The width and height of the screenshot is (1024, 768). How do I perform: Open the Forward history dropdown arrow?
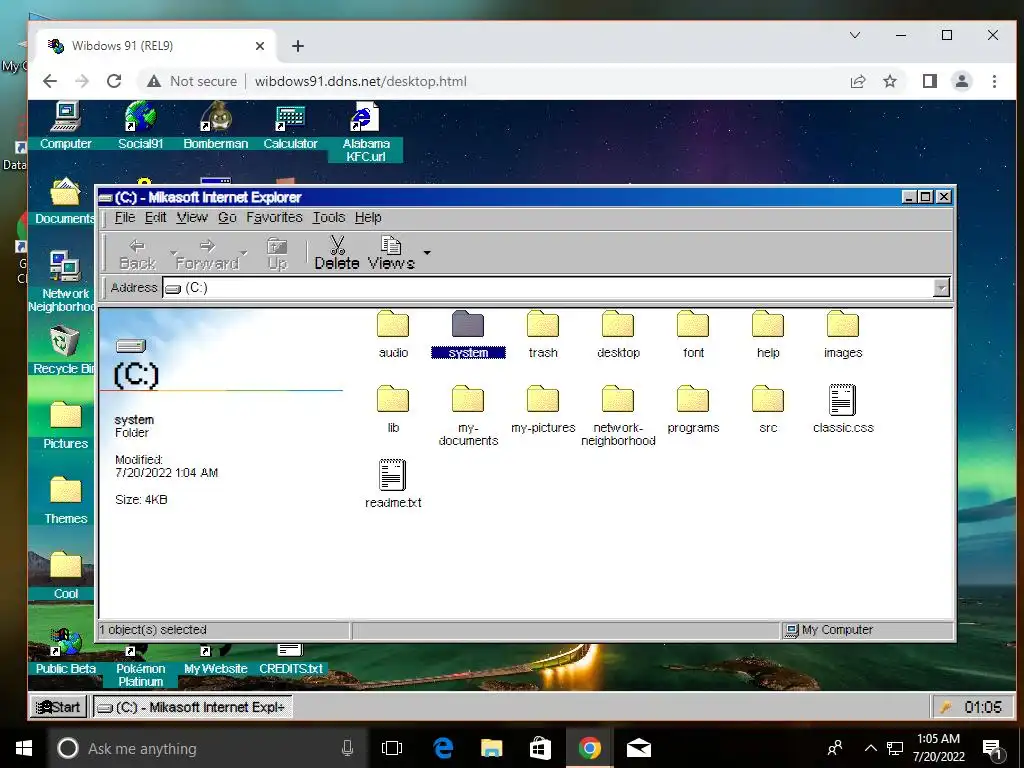click(244, 253)
